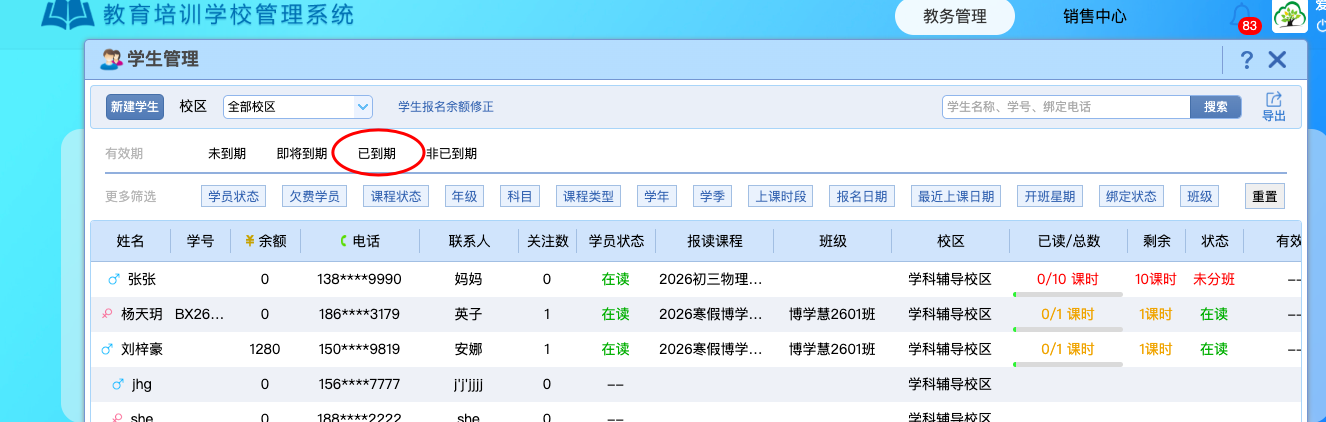This screenshot has height=422, width=1326.
Task: Click the 导出 export icon
Action: click(1274, 106)
